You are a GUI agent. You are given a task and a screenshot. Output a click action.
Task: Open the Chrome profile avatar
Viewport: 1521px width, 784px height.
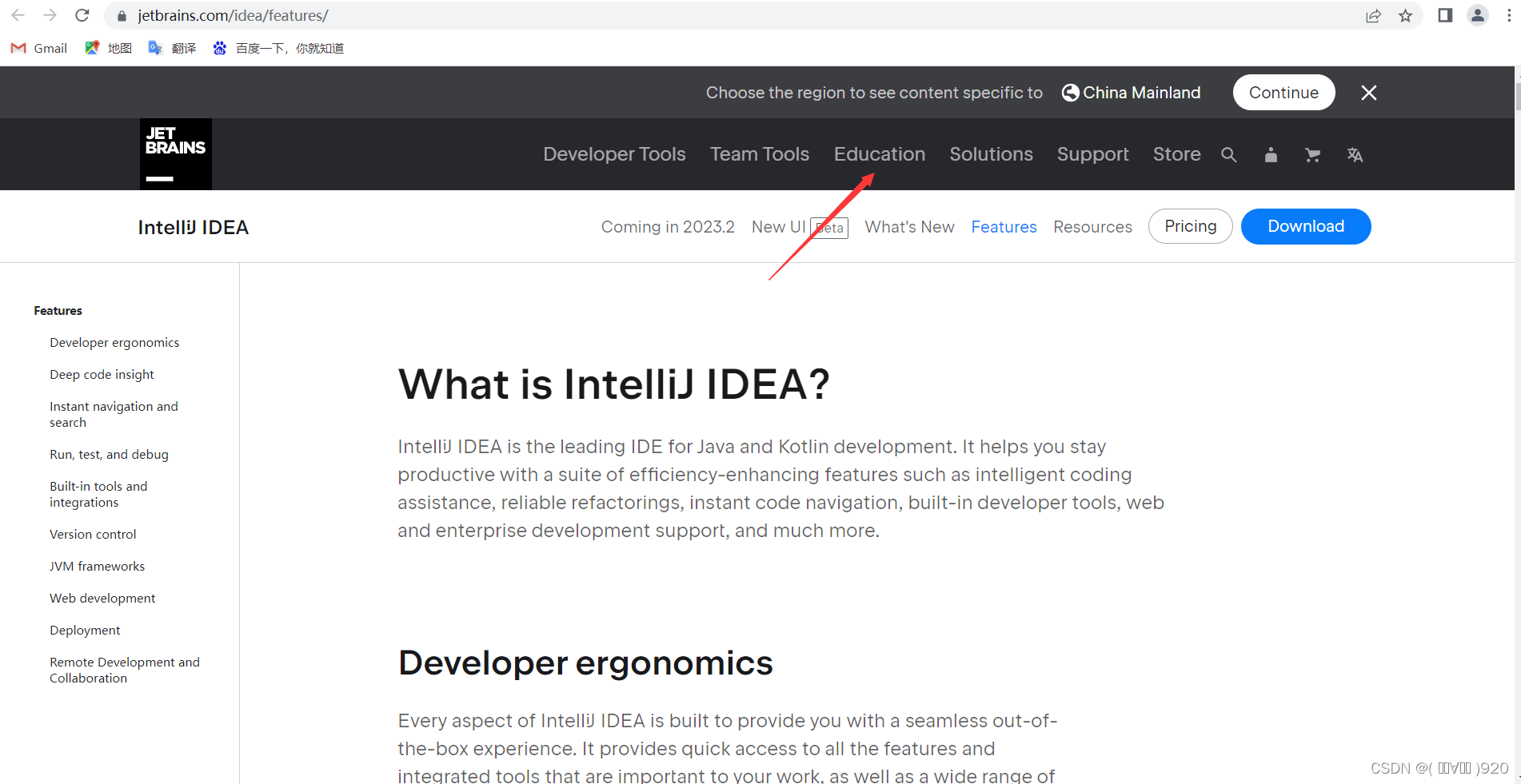(1478, 15)
